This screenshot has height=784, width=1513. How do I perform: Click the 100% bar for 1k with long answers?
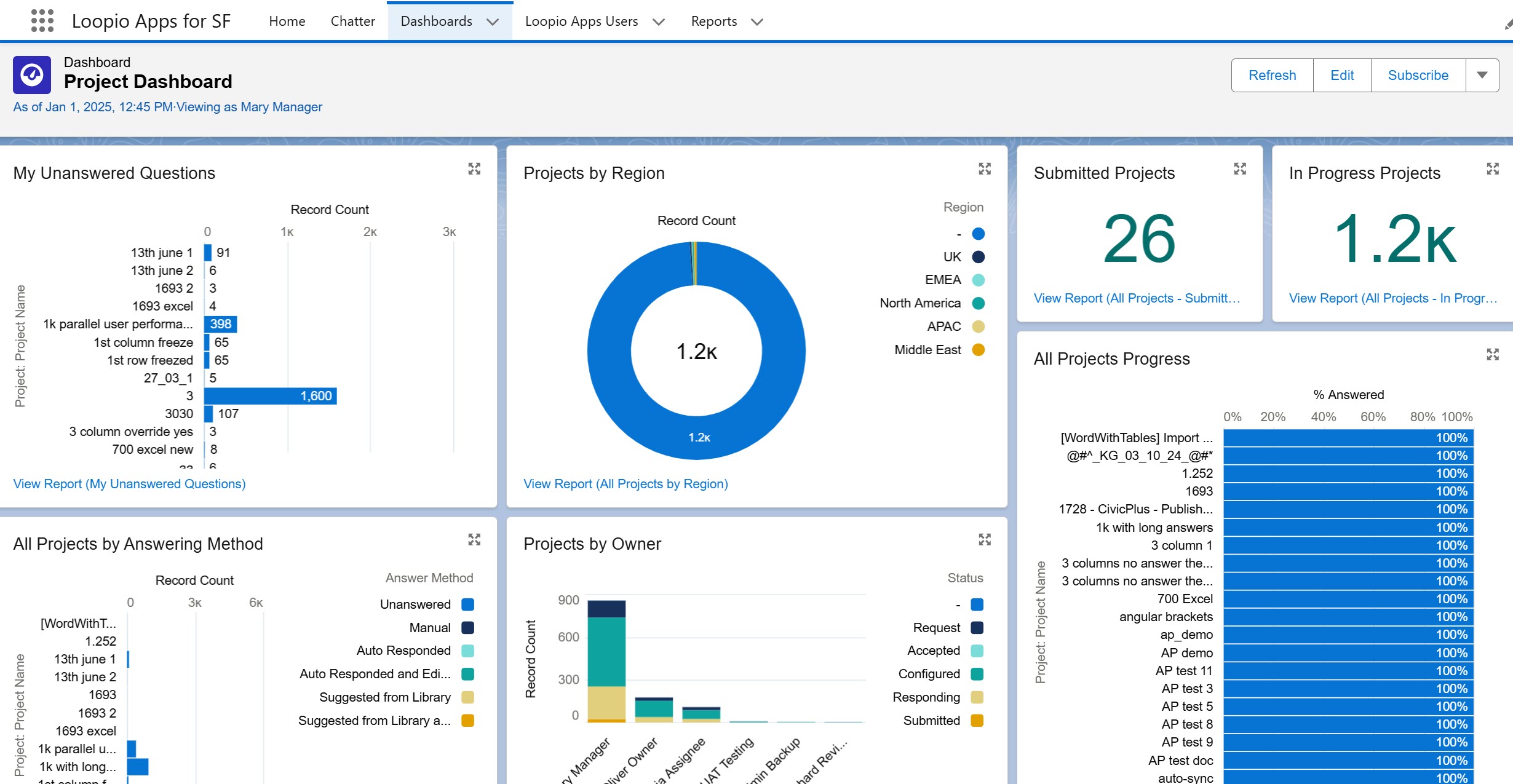[x=1348, y=528]
